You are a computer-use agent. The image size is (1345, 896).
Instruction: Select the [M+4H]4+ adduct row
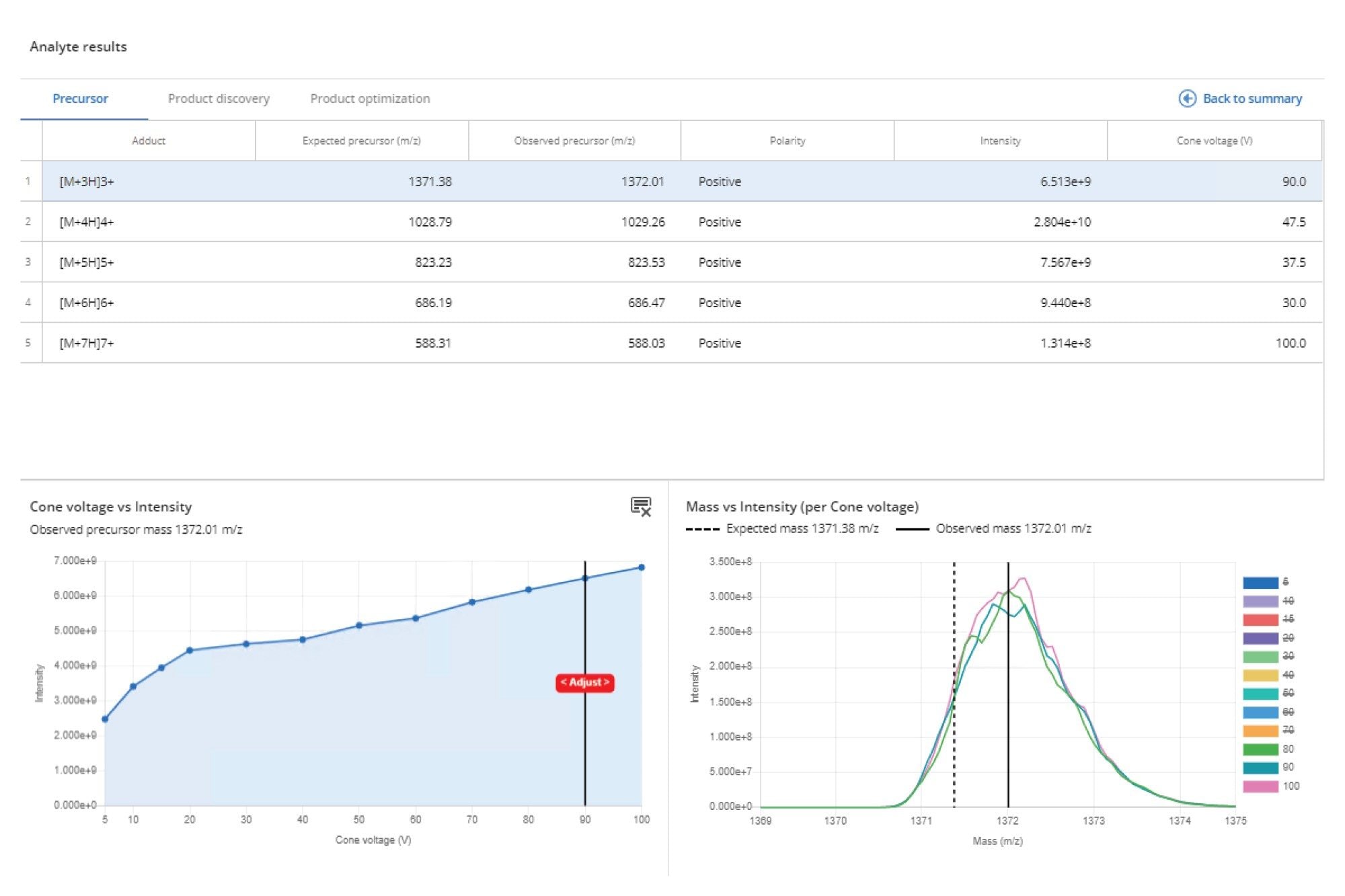[87, 222]
